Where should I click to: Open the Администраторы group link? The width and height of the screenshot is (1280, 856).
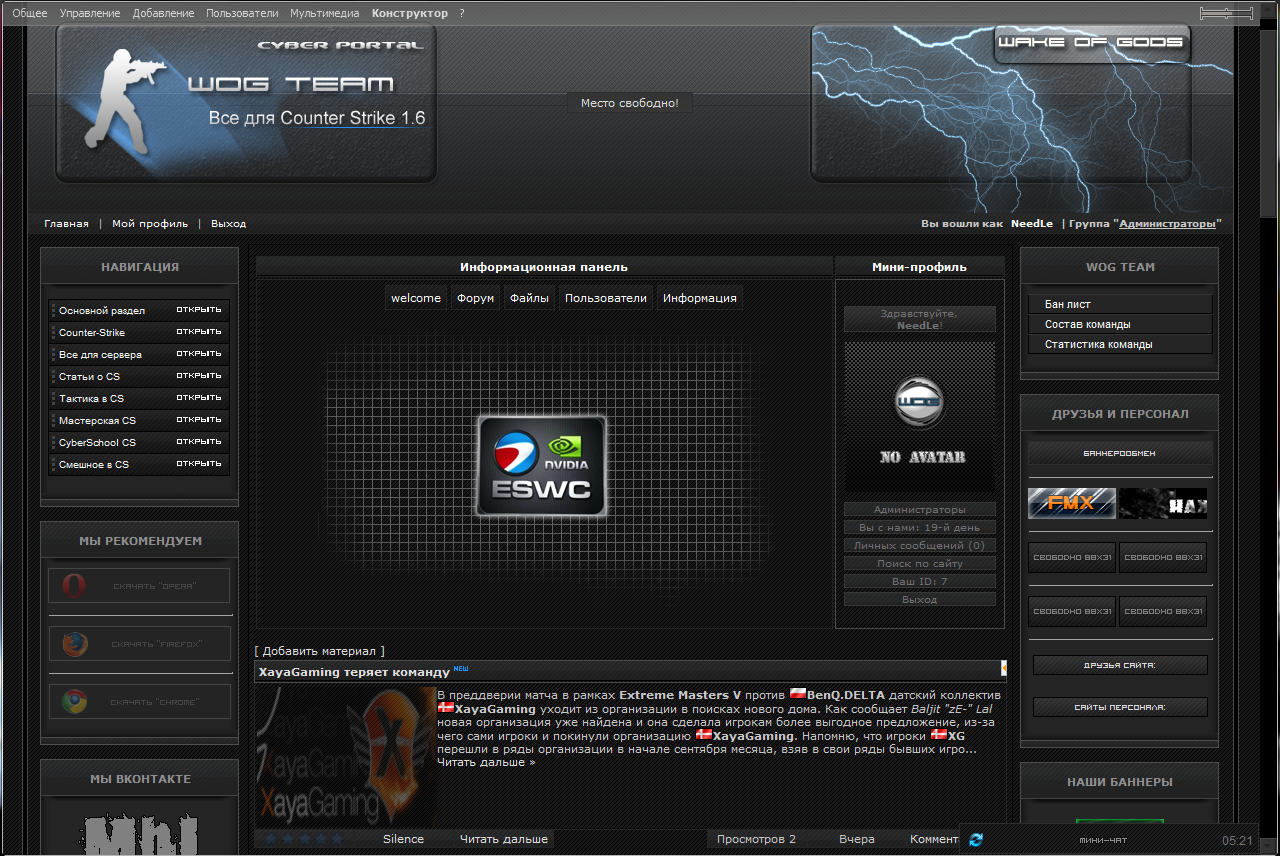pyautogui.click(x=1167, y=224)
